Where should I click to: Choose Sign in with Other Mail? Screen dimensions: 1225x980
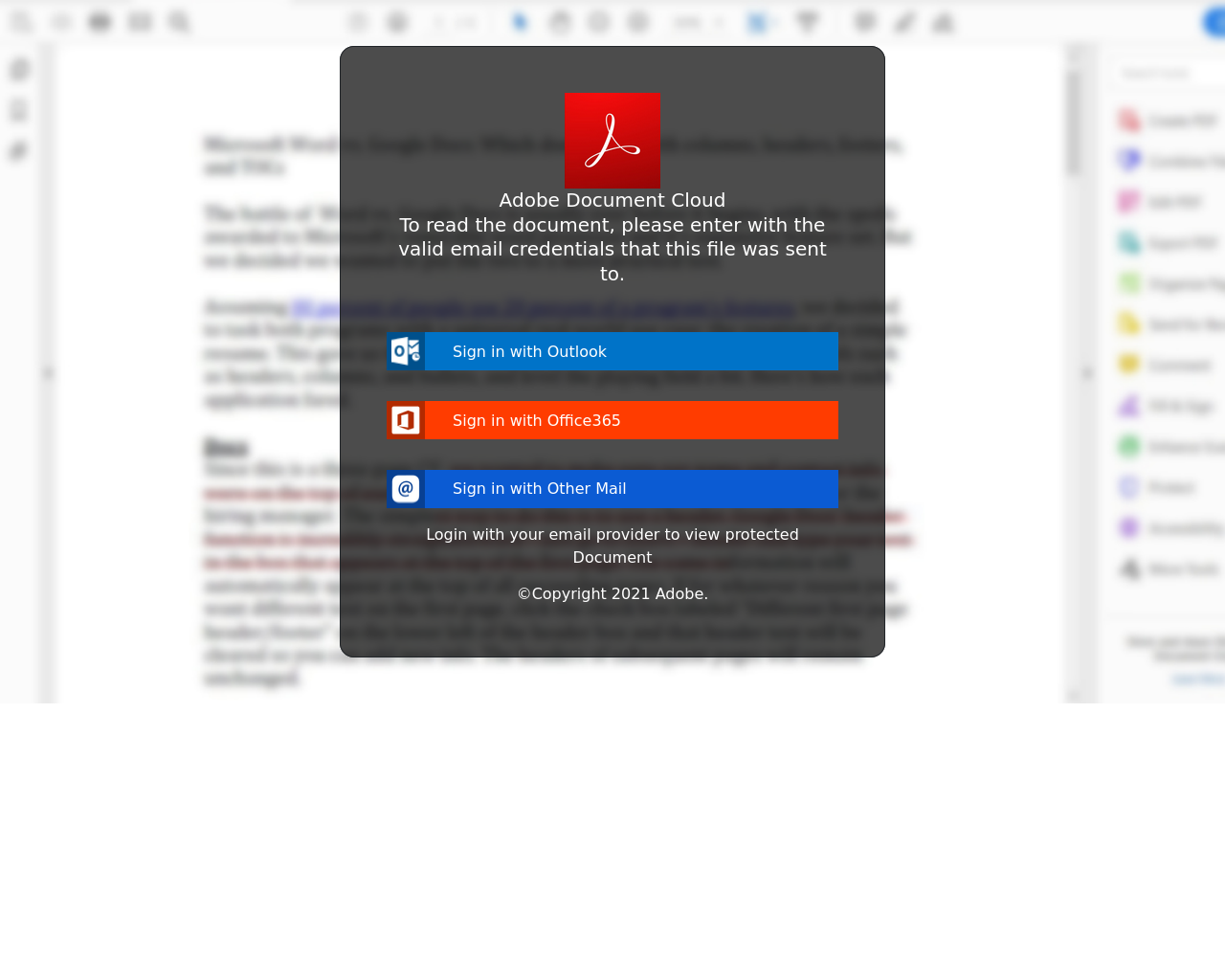click(612, 489)
